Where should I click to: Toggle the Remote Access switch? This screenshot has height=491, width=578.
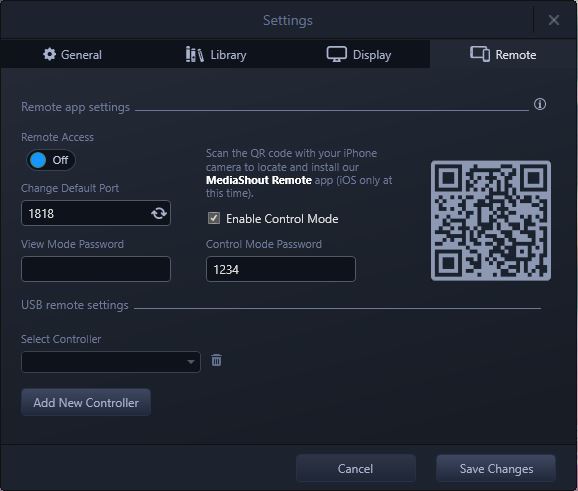pos(51,160)
